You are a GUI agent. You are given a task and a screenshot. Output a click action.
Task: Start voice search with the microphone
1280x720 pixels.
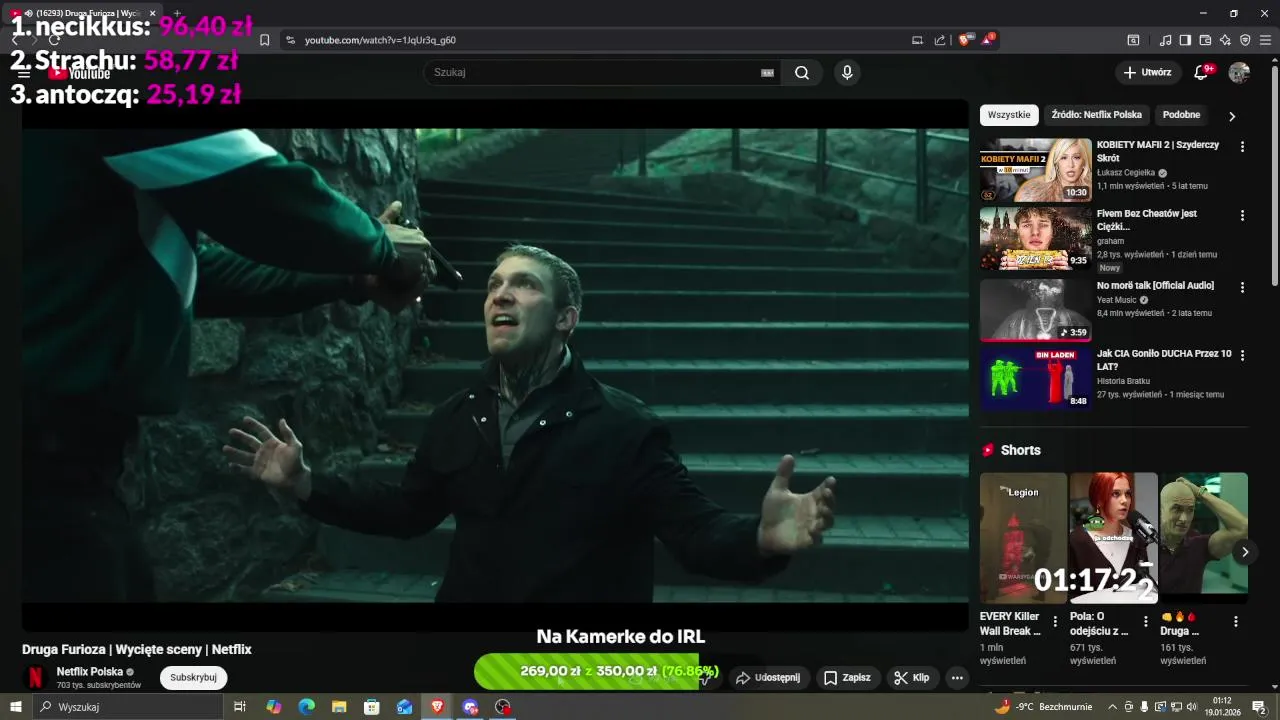847,72
